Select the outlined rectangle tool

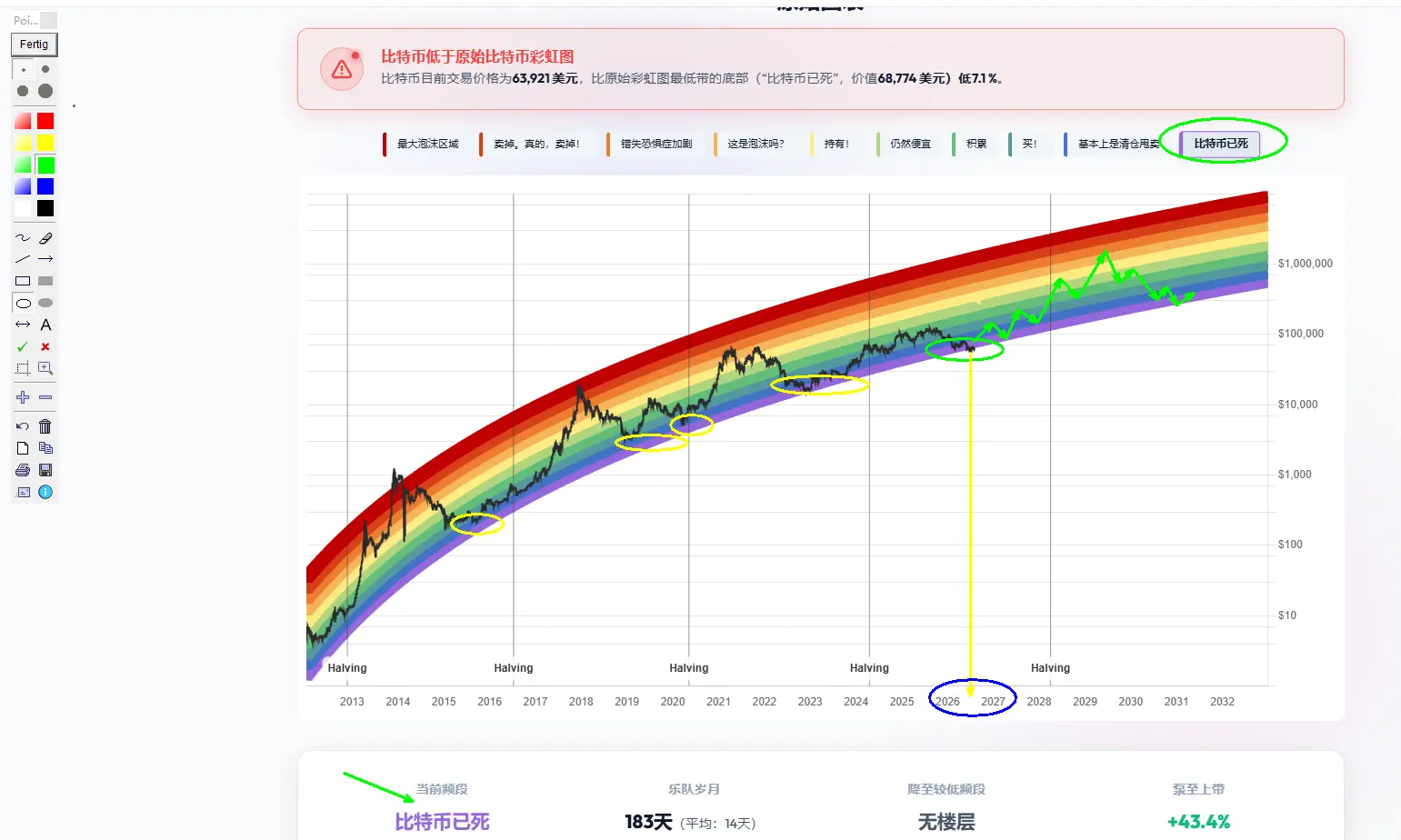(x=23, y=281)
